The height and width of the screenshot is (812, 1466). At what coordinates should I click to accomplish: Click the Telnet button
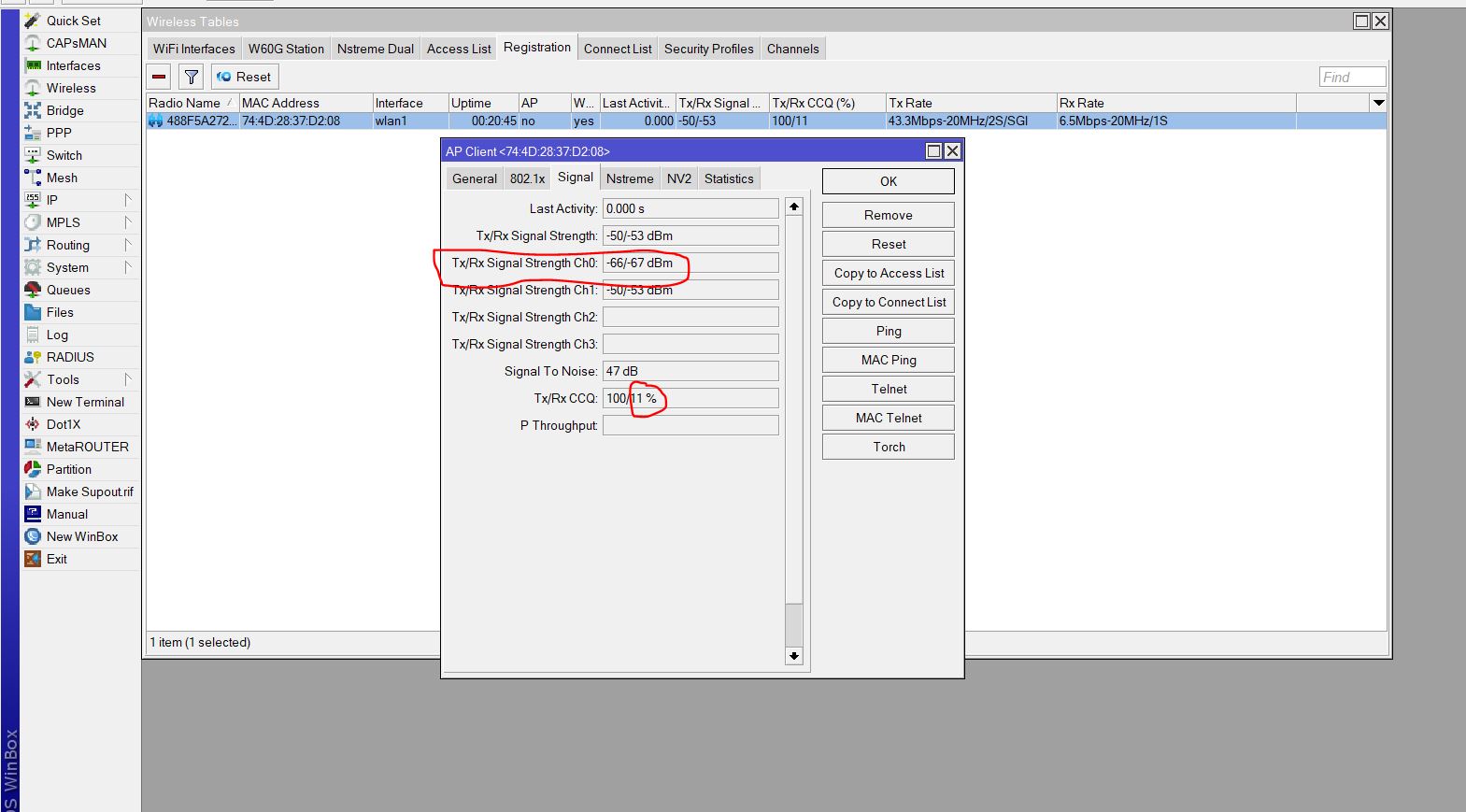pyautogui.click(x=889, y=389)
